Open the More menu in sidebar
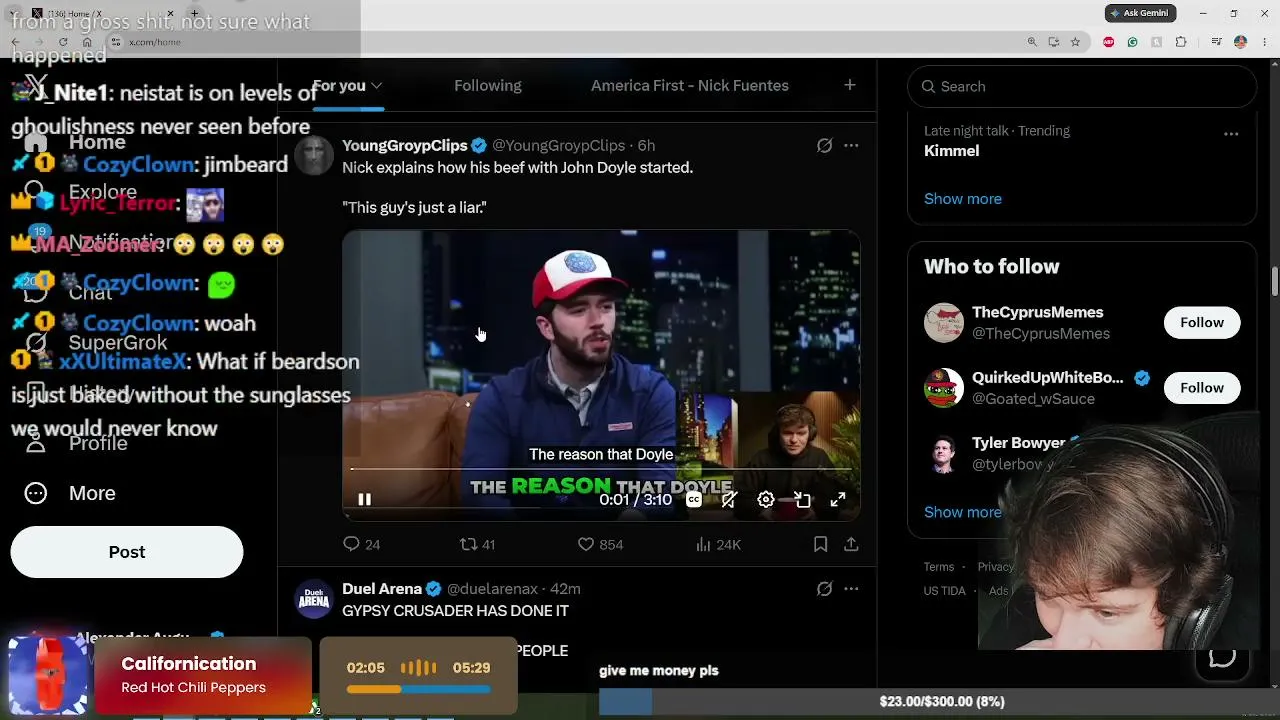 (70, 493)
